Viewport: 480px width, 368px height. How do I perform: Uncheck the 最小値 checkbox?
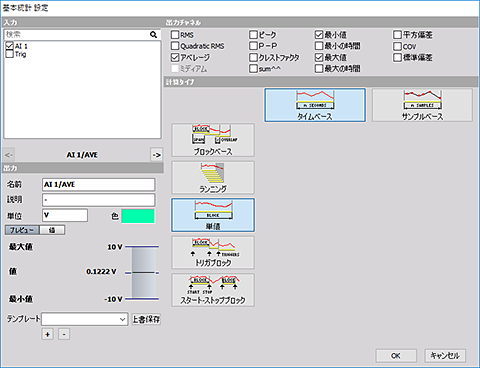pos(319,35)
